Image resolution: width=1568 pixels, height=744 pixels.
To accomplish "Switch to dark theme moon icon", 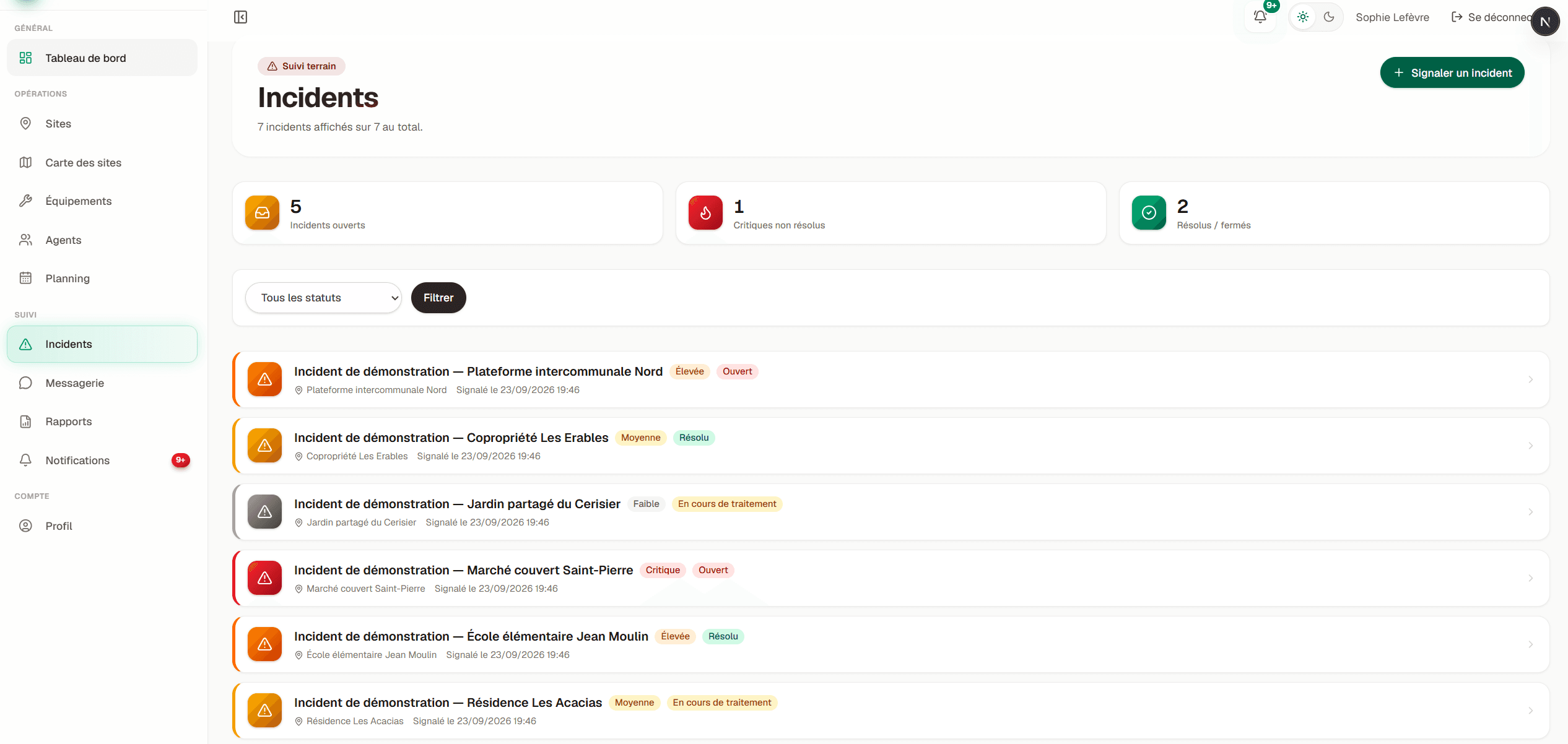I will 1329,17.
